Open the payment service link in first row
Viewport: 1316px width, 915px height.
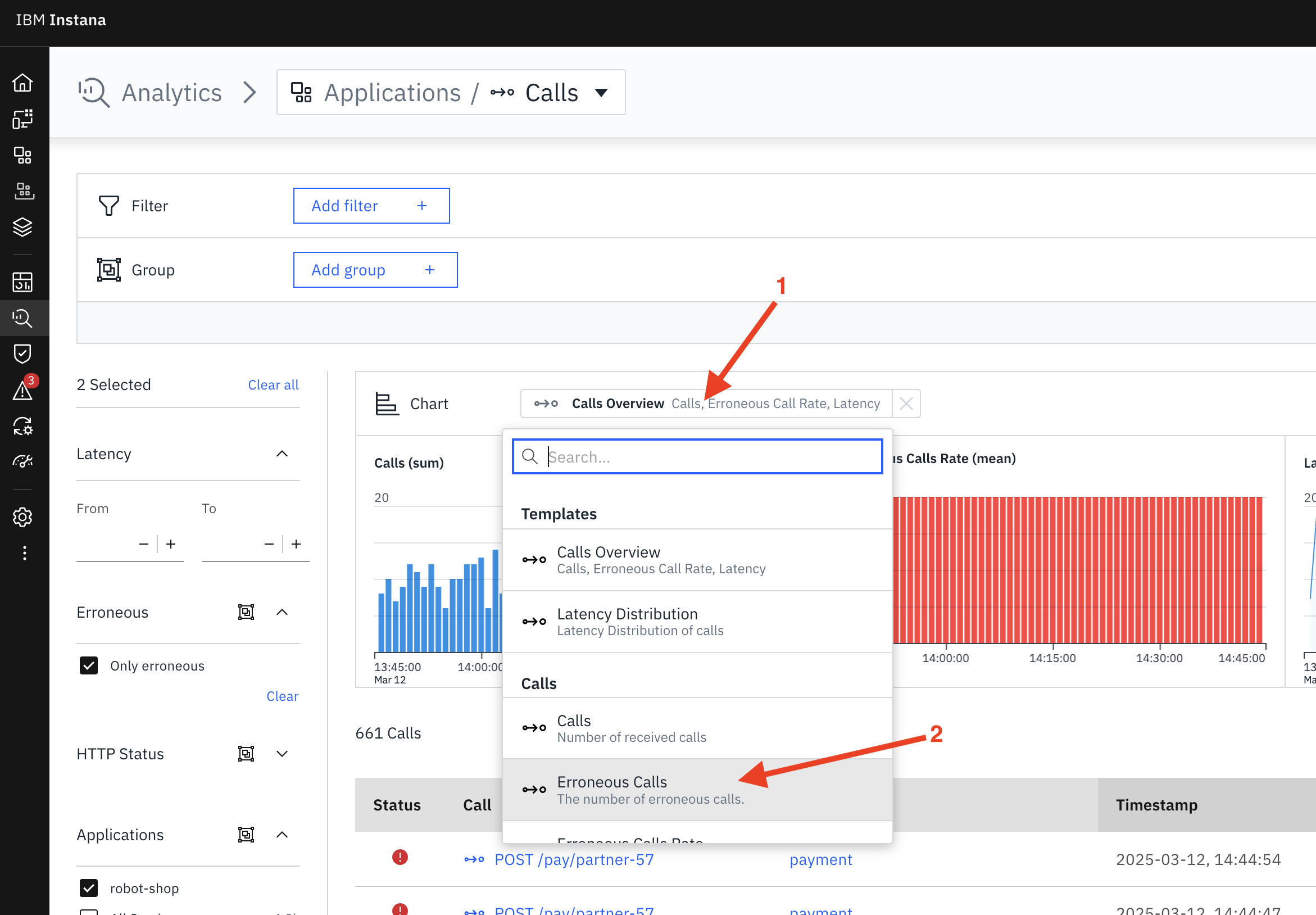point(821,859)
